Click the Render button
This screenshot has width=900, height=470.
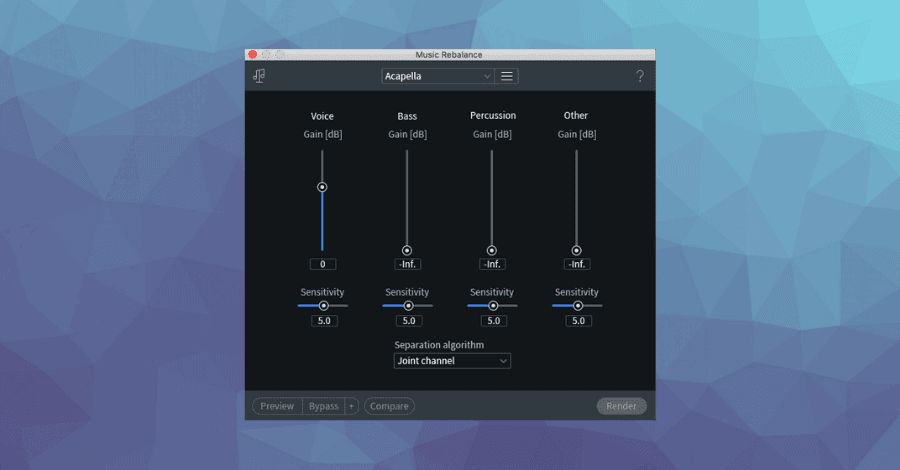(x=622, y=406)
